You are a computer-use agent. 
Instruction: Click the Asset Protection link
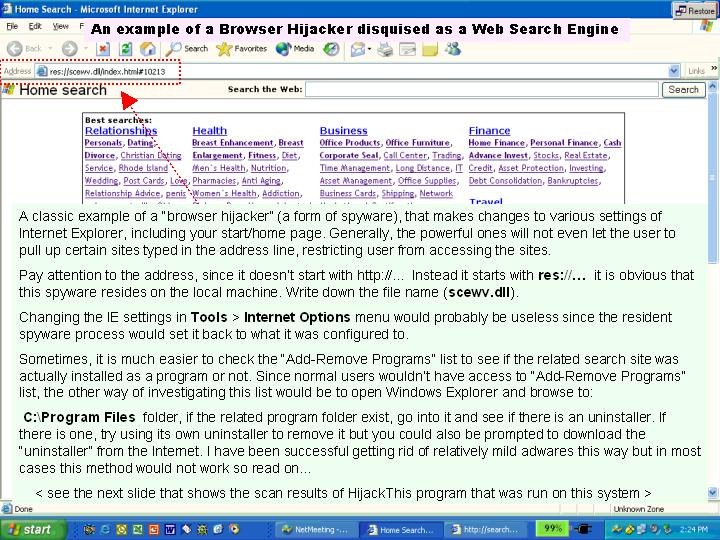coord(531,168)
